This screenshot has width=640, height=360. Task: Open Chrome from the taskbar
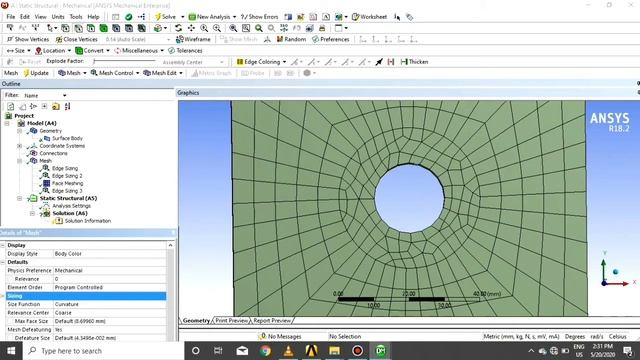click(265, 351)
